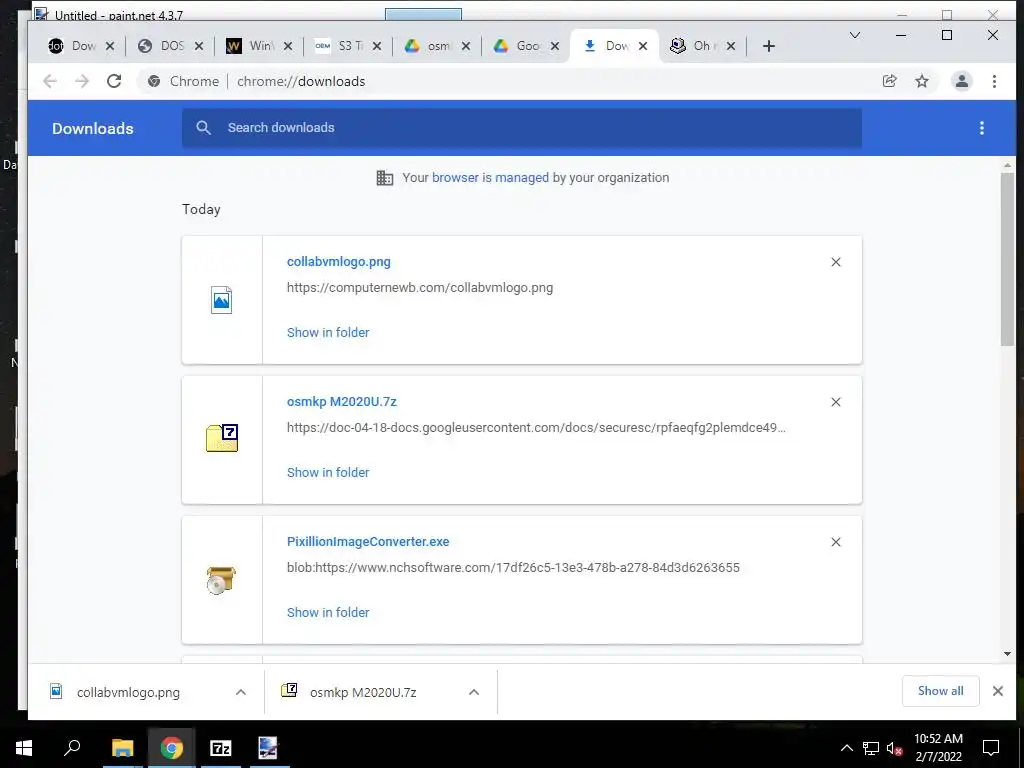Click the browser forward arrow
The width and height of the screenshot is (1024, 768).
click(x=82, y=81)
